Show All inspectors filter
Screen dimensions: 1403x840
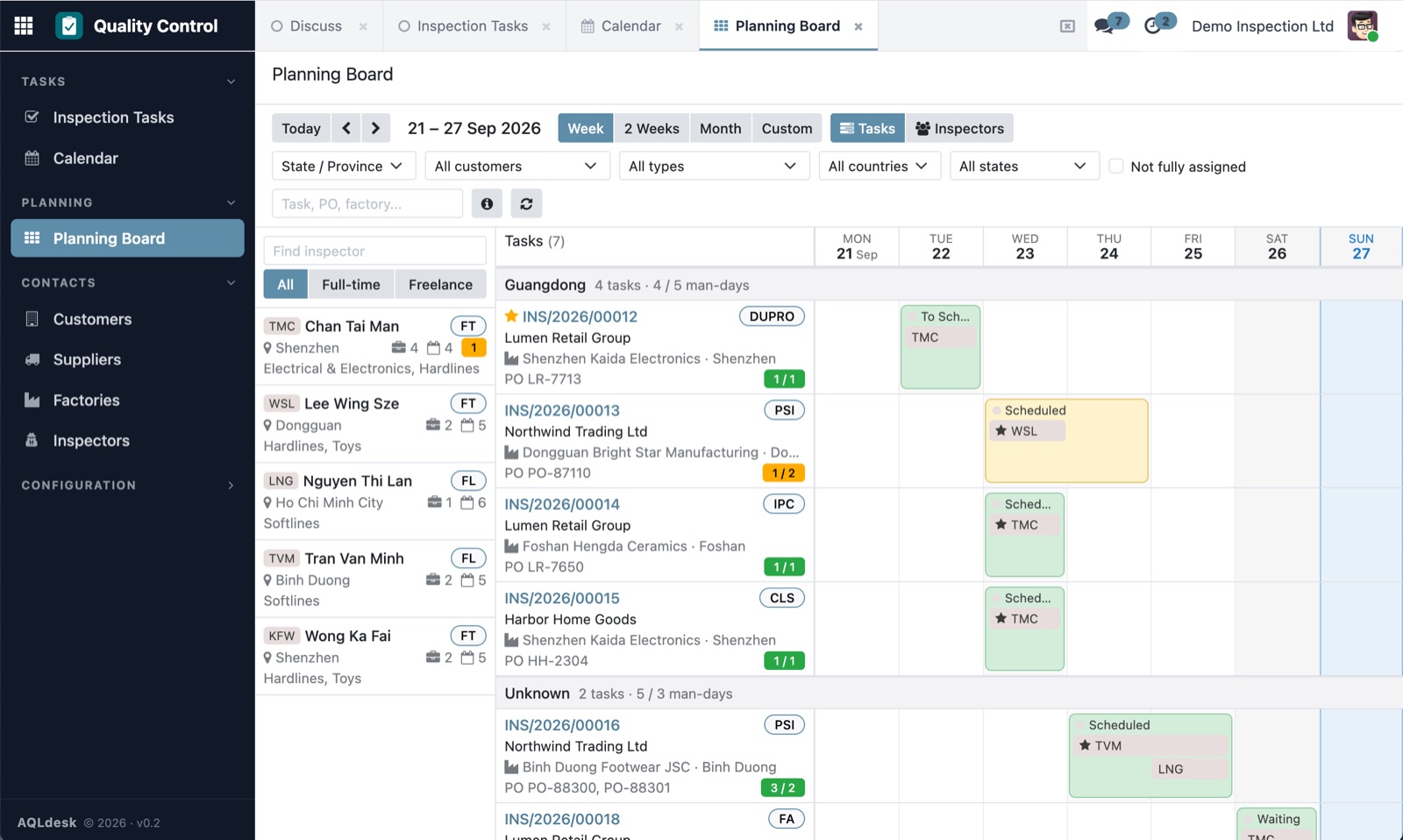285,284
